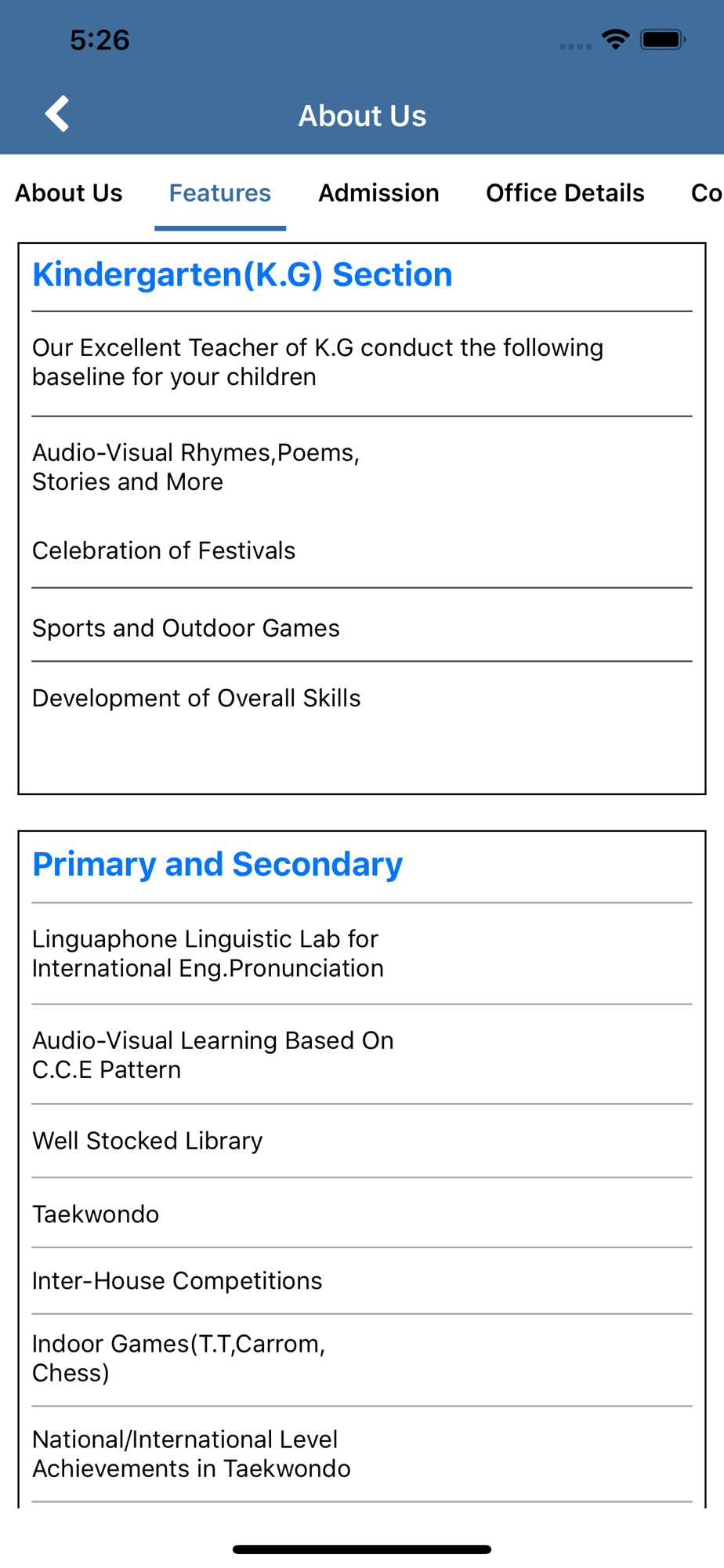Select the standalone Taekwondo row
Screen dimensions: 724x1568
click(362, 1214)
